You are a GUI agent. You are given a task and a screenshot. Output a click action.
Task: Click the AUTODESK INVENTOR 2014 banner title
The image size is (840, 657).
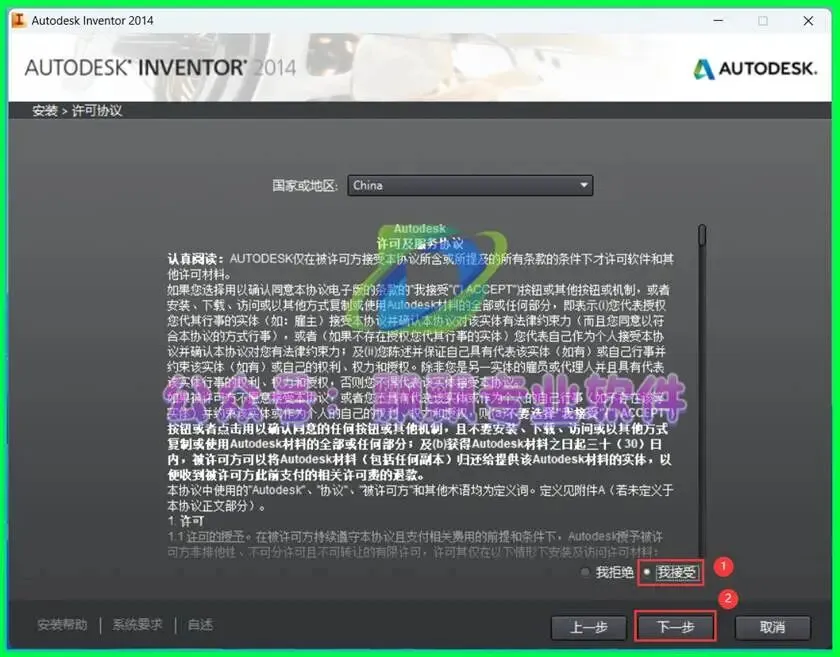click(160, 68)
